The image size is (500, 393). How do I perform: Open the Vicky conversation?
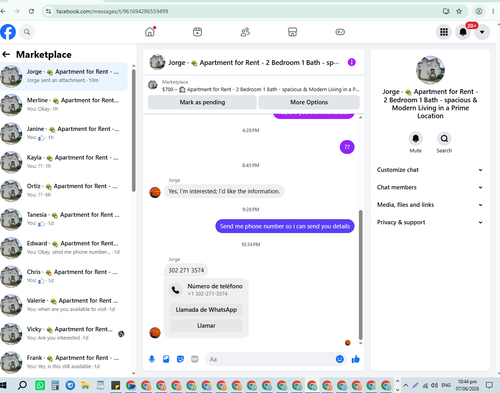(x=64, y=334)
